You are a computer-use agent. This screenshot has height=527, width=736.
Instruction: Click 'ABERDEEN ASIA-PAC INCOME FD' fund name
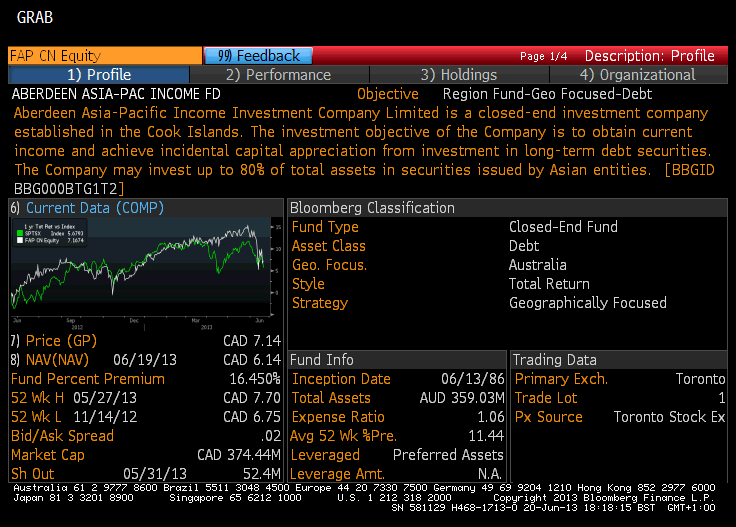pos(116,94)
